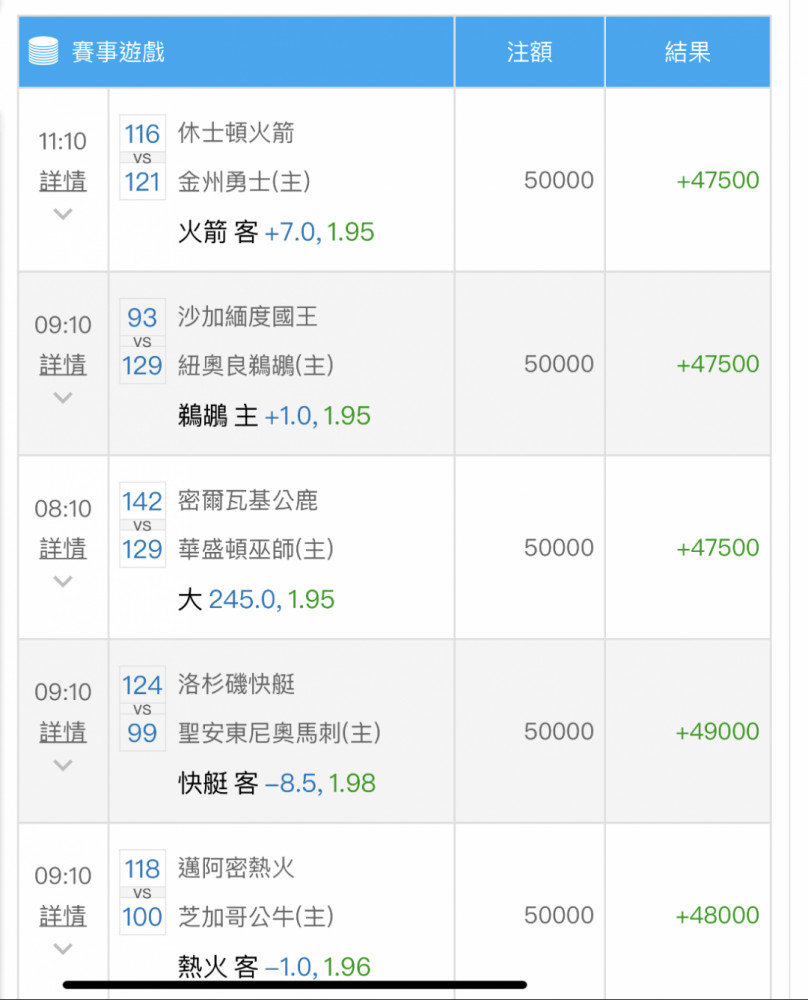Select the 注額 column header
This screenshot has width=808, height=1000.
pos(529,52)
